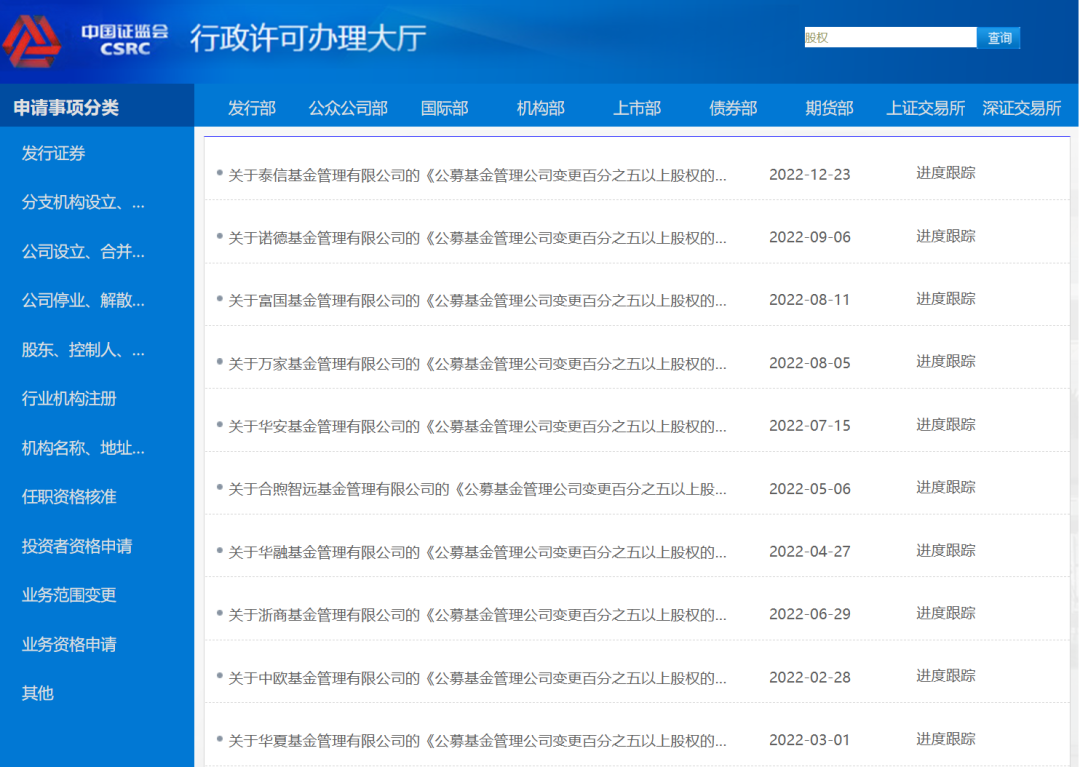Click 进度跟踪 for the 华融基金 row
The width and height of the screenshot is (1080, 767).
(x=946, y=550)
